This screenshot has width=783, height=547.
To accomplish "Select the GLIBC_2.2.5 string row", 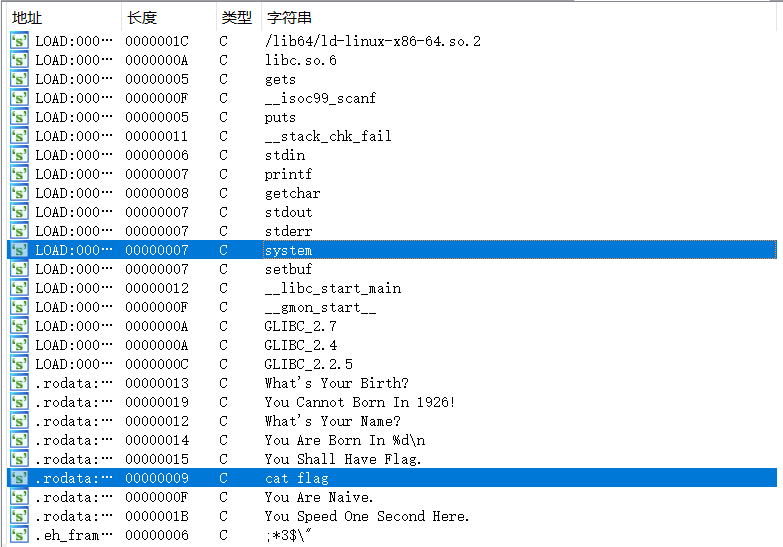I will click(x=392, y=364).
